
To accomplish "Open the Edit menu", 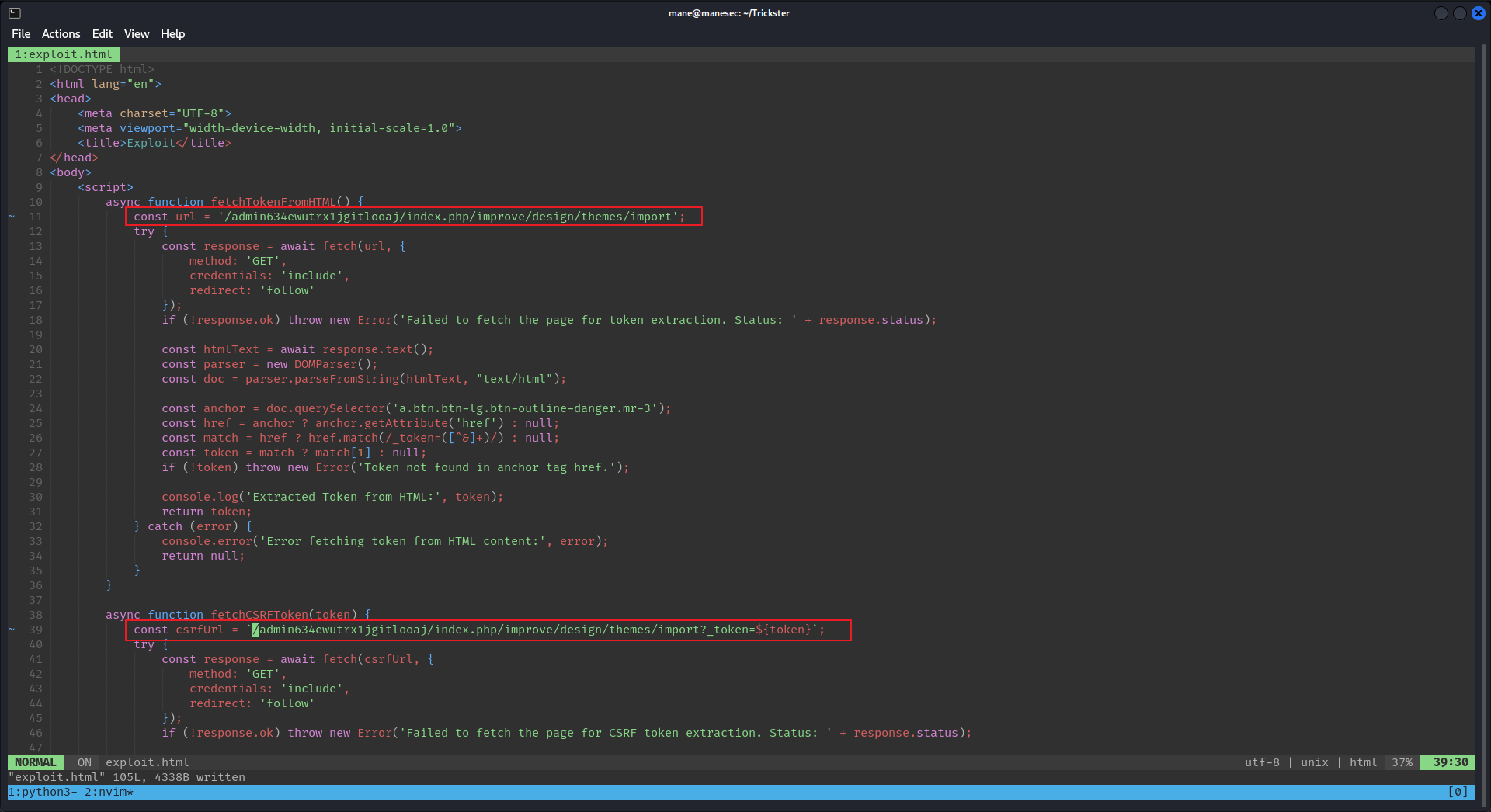I will [x=102, y=34].
